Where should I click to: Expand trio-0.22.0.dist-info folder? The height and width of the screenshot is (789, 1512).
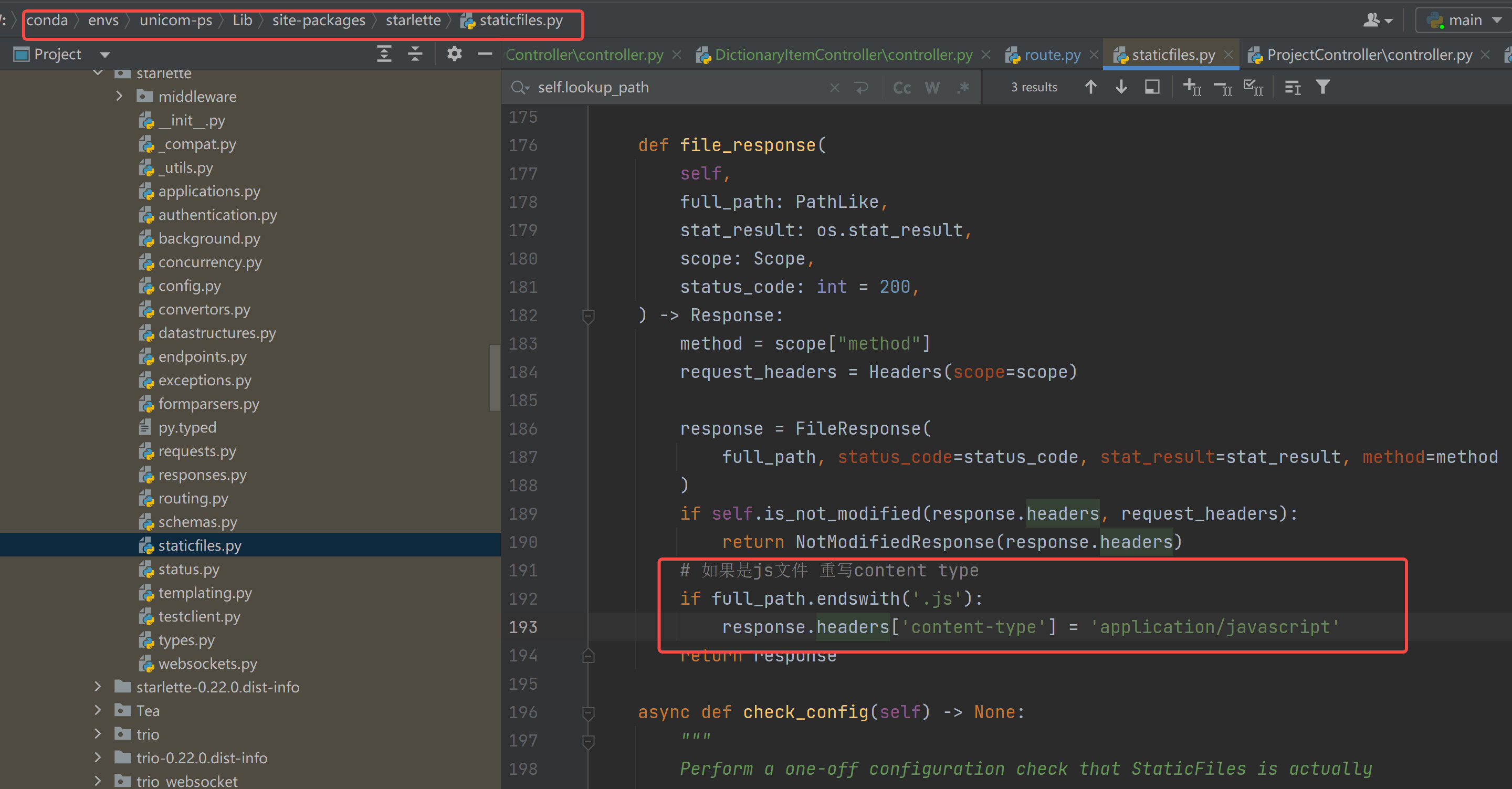click(98, 758)
